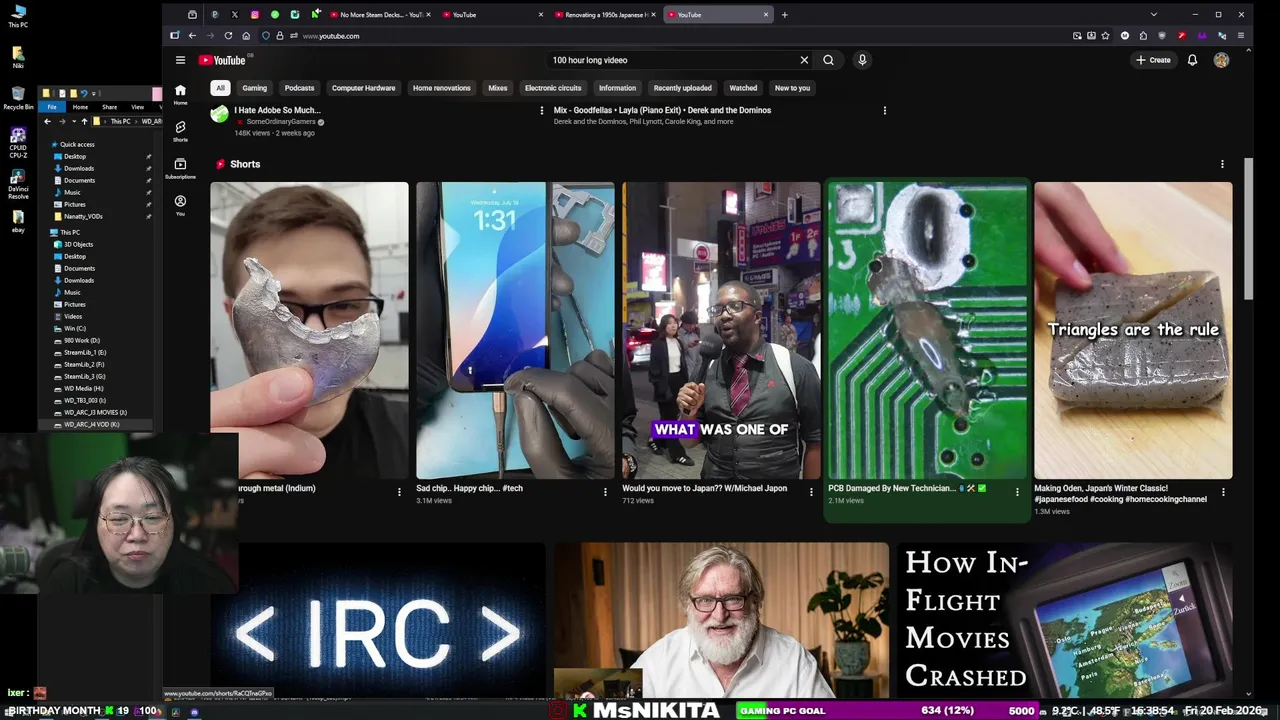Open Recycle Bin on the desktop
The width and height of the screenshot is (1280, 720).
point(18,99)
